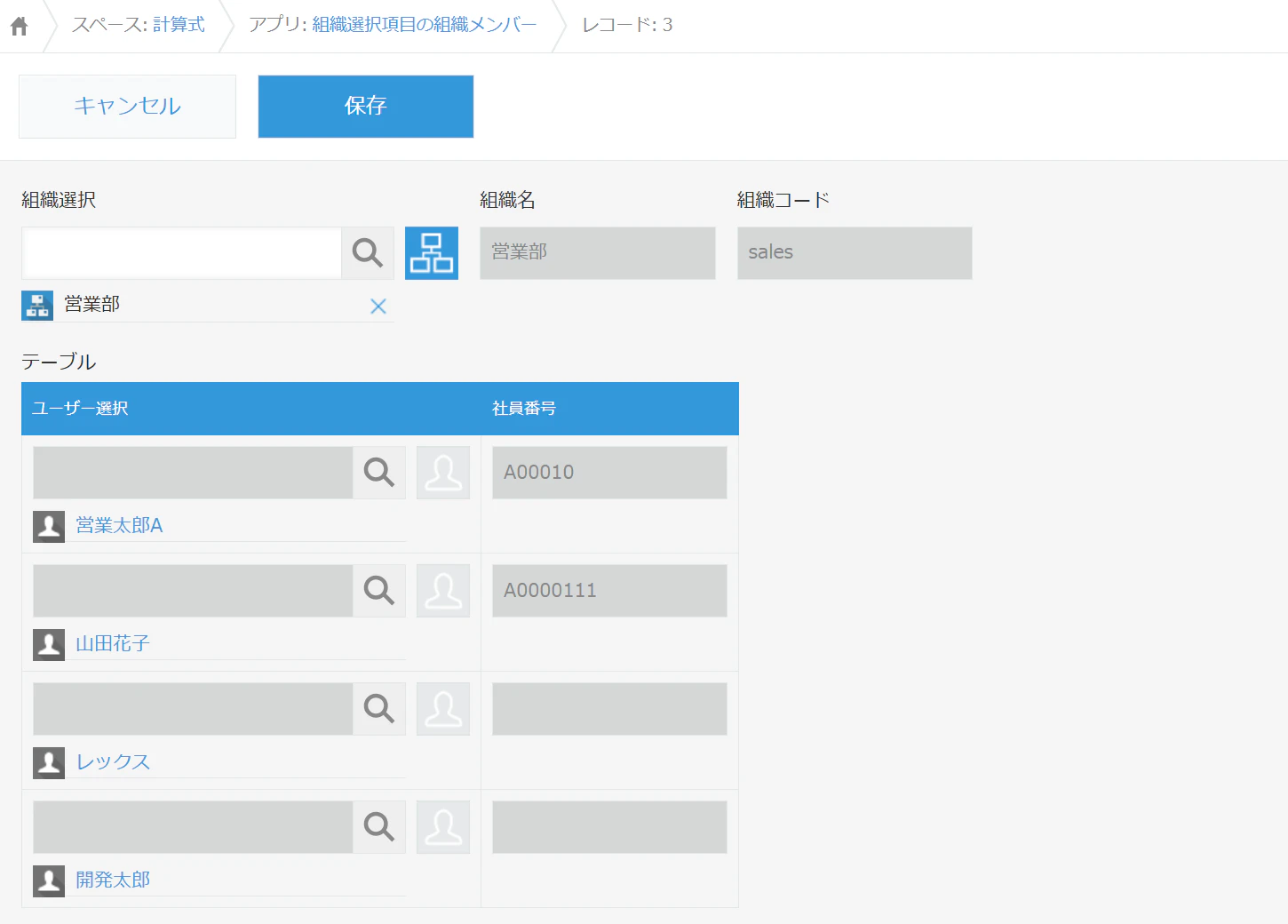The height and width of the screenshot is (924, 1288).
Task: Cancel editing with キャンセル button
Action: tap(127, 107)
